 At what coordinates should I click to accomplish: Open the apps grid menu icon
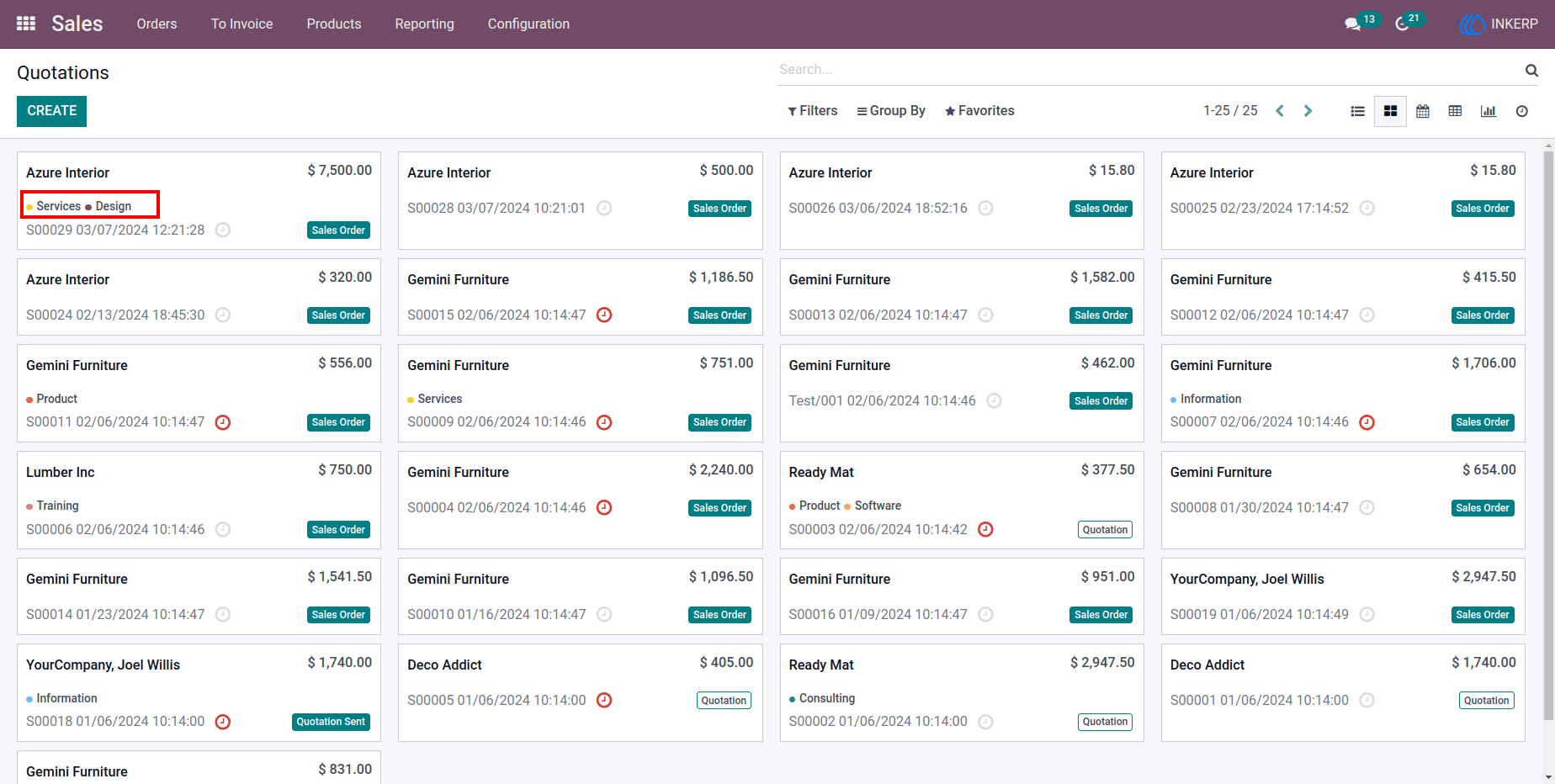click(x=26, y=24)
